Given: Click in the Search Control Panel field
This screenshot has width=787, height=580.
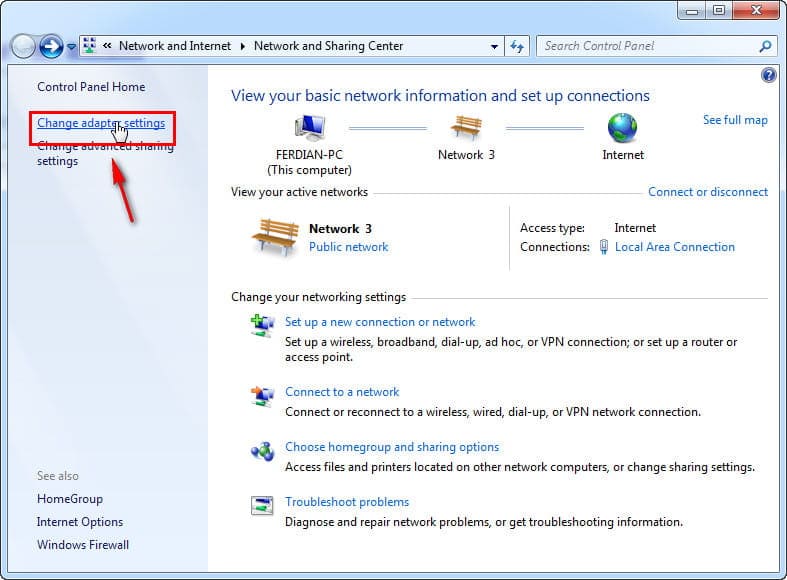Looking at the screenshot, I should pos(648,46).
